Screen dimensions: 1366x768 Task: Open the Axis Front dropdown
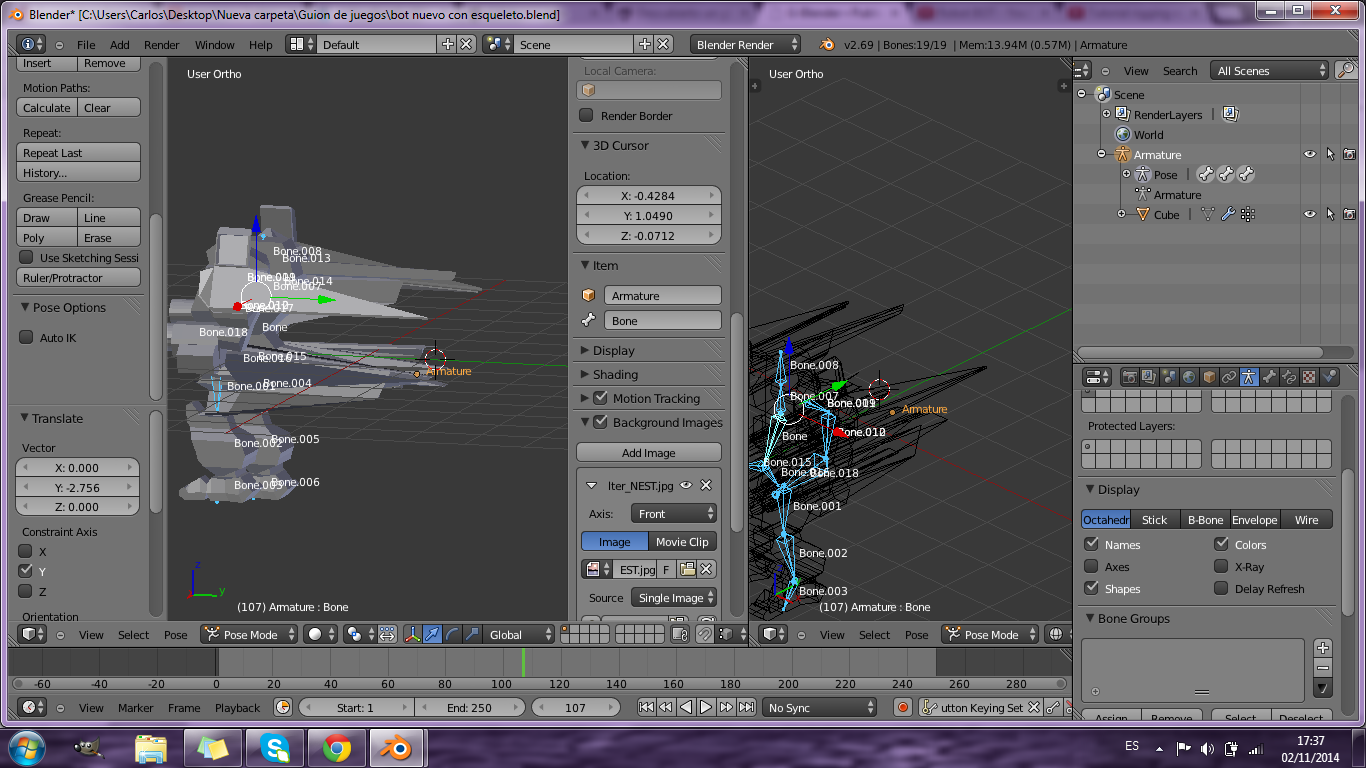[x=675, y=514]
